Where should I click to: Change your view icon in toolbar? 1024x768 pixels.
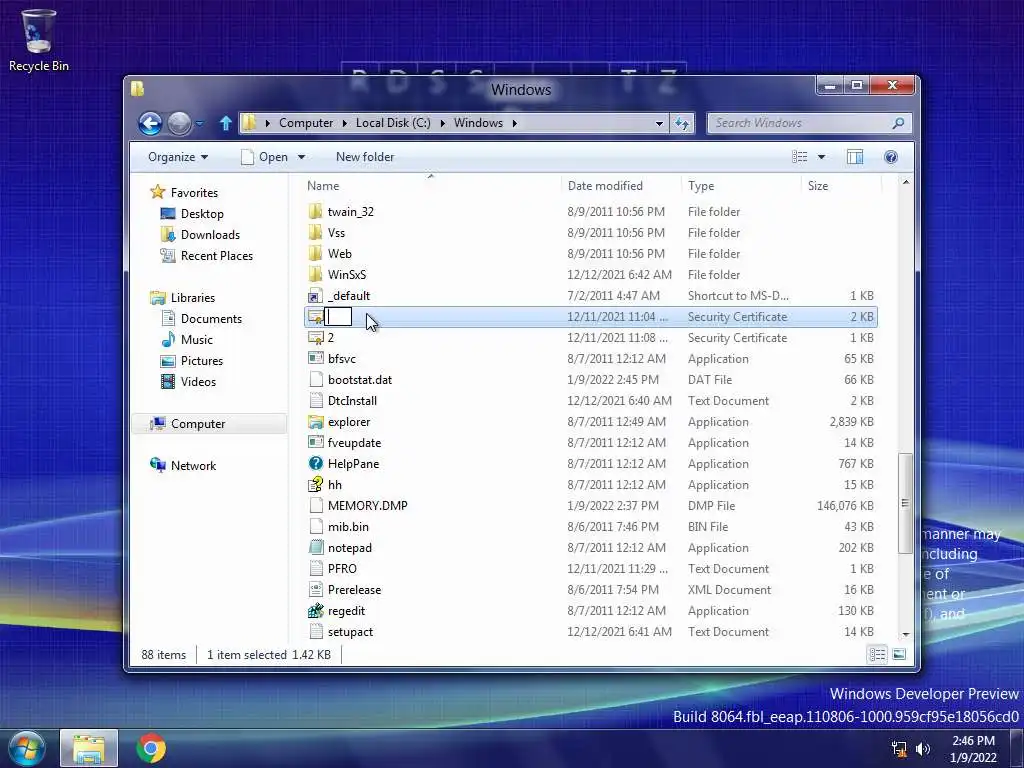799,157
